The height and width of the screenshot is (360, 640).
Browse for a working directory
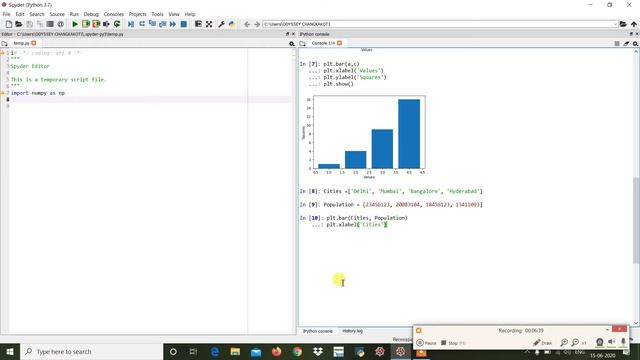pos(623,24)
